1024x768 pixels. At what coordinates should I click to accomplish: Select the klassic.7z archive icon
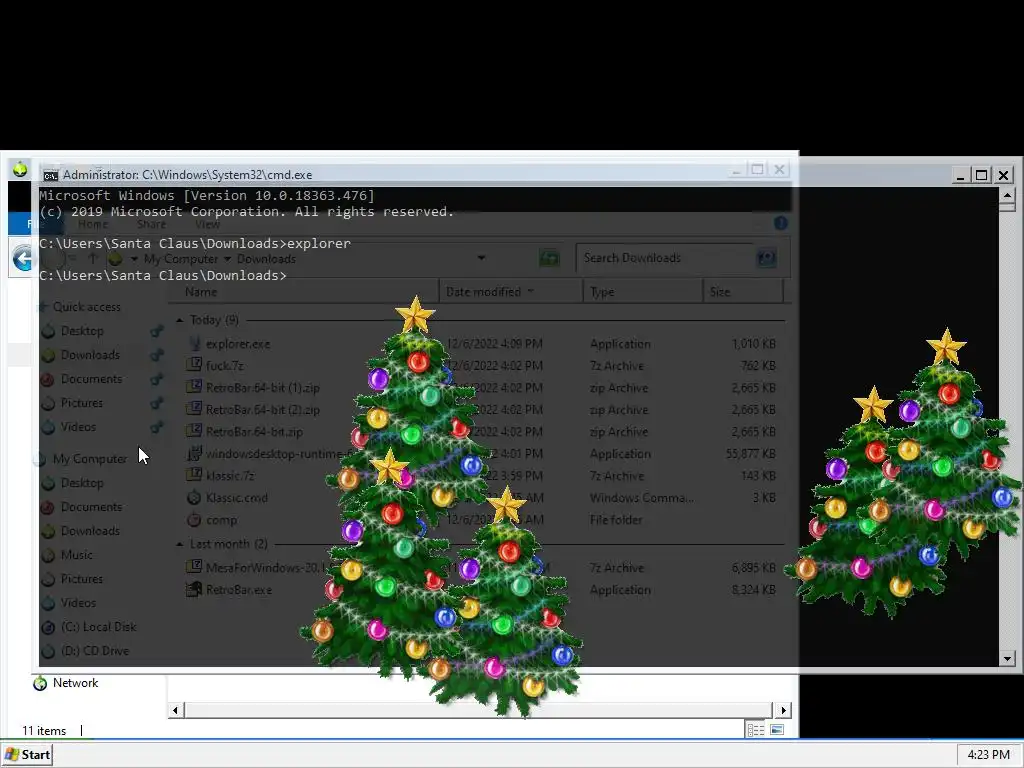tap(194, 475)
